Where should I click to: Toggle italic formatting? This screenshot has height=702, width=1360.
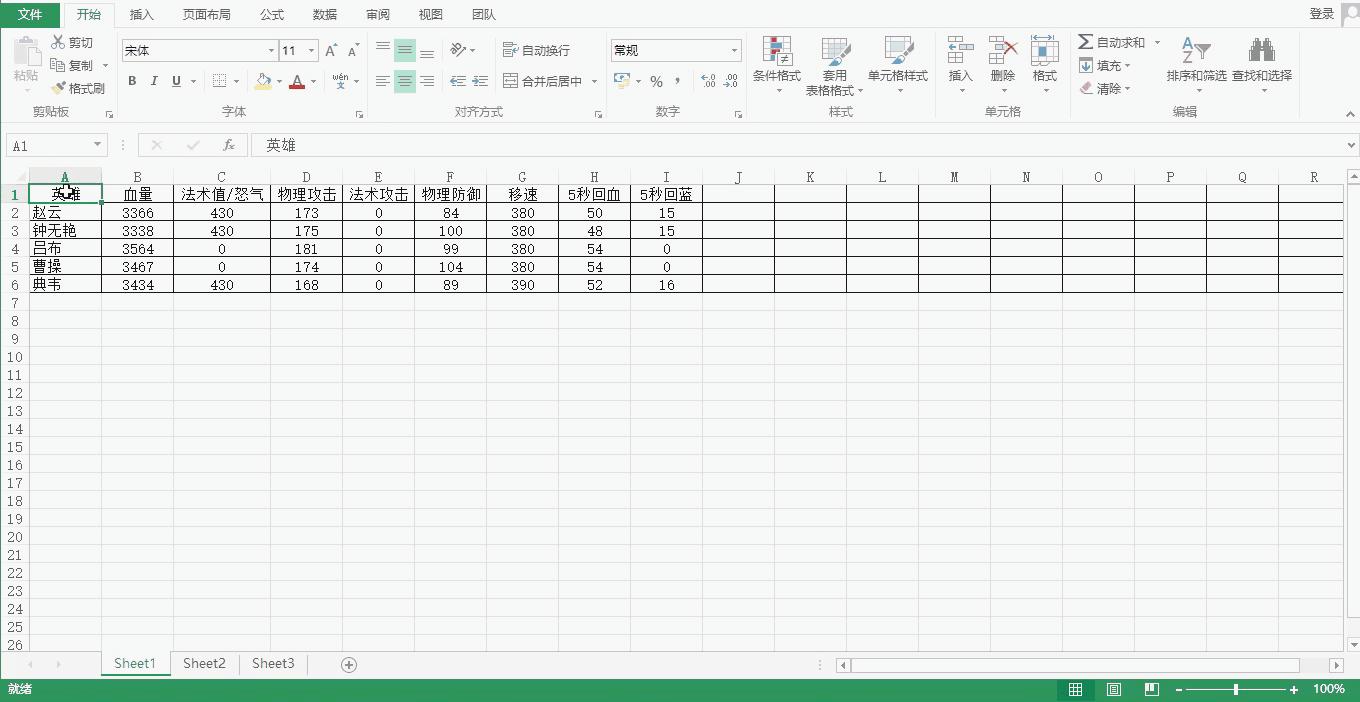(x=154, y=81)
